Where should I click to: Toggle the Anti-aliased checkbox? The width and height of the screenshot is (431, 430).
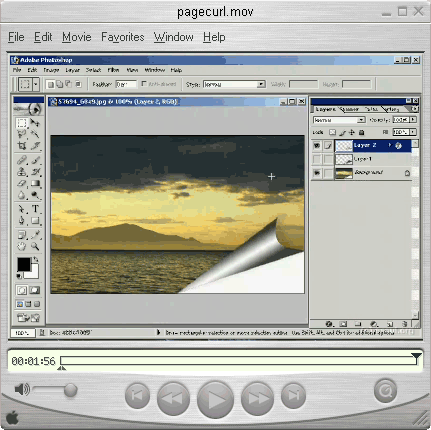[x=144, y=84]
